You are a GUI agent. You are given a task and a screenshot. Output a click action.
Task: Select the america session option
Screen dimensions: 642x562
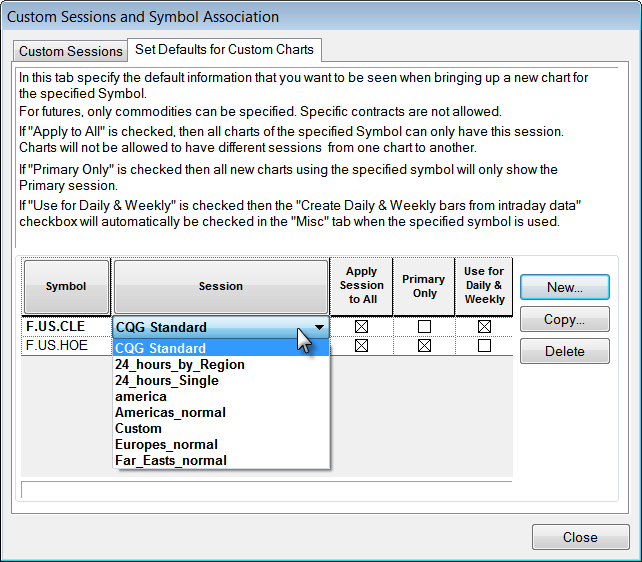(141, 396)
